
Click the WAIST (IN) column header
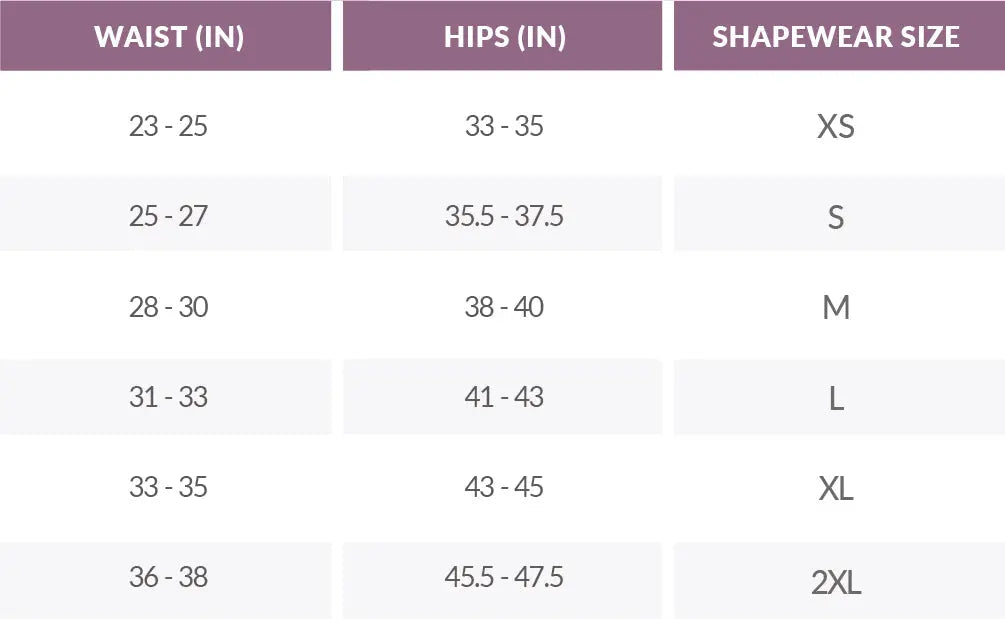(168, 37)
